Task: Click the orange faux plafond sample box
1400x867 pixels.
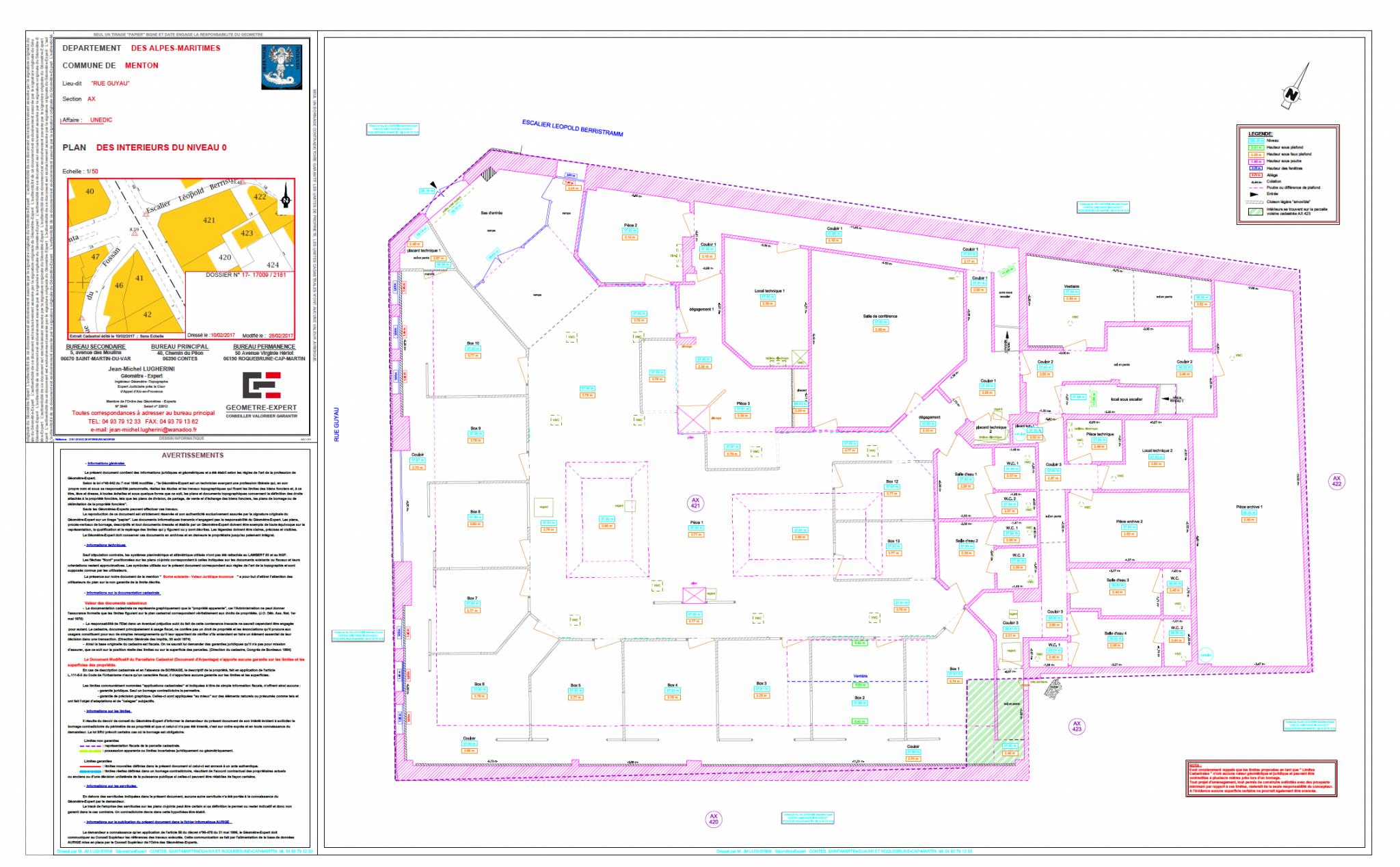Action: 1256,155
